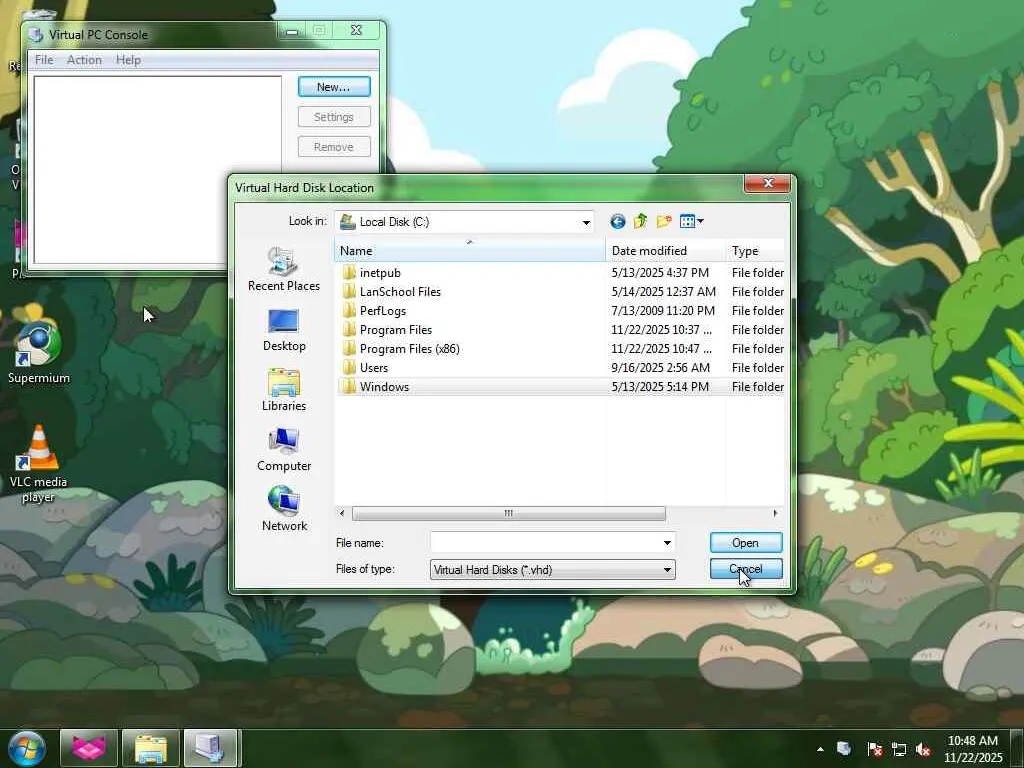The image size is (1024, 768).
Task: Open network tray icon
Action: 899,749
